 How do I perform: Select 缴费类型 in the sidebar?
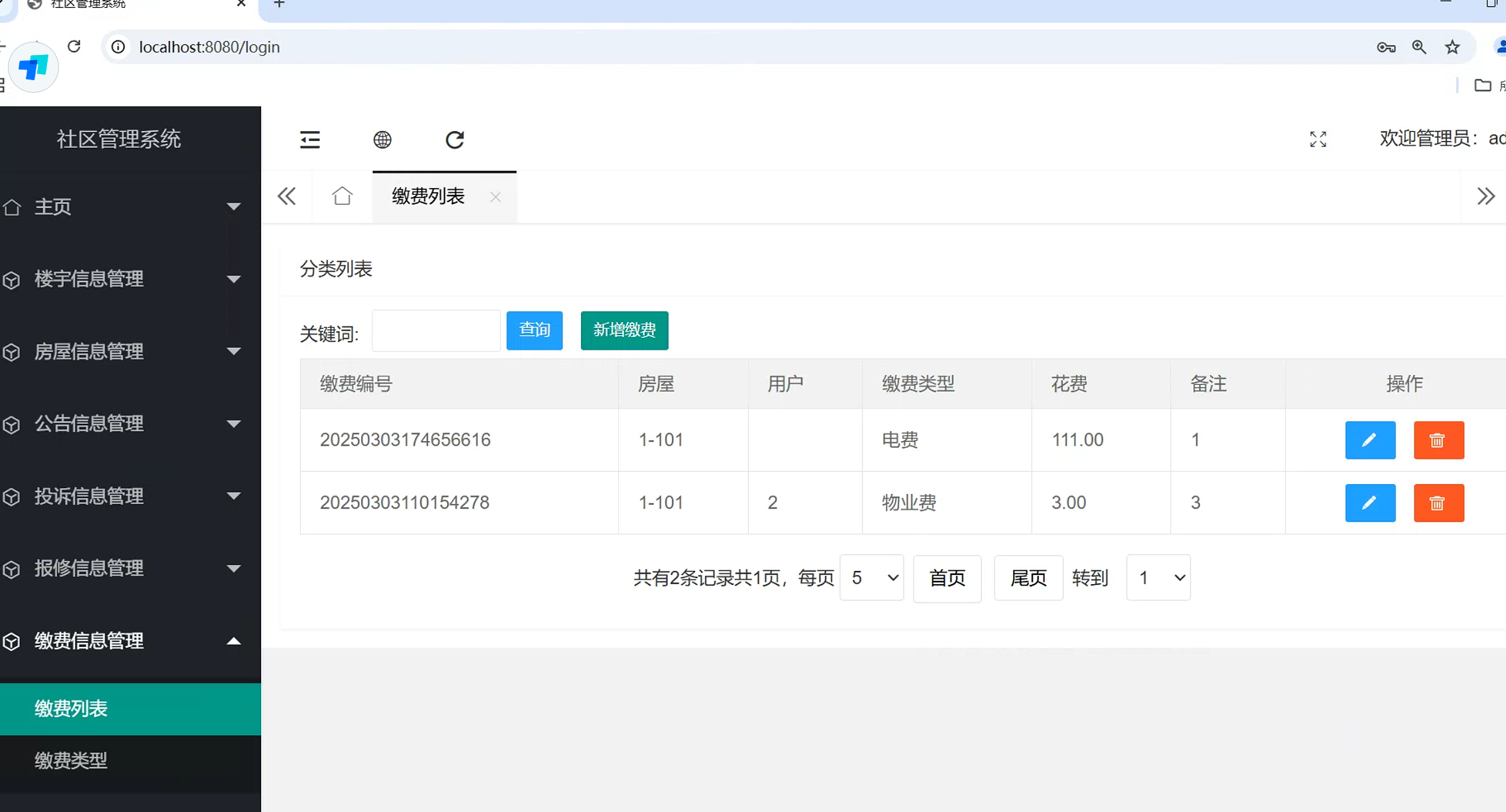(x=71, y=760)
